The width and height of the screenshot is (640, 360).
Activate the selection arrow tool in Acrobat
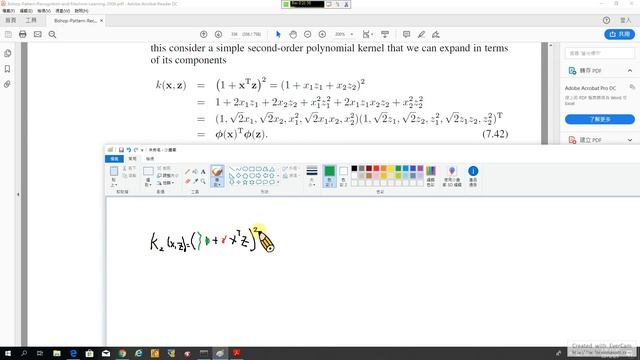(278, 34)
